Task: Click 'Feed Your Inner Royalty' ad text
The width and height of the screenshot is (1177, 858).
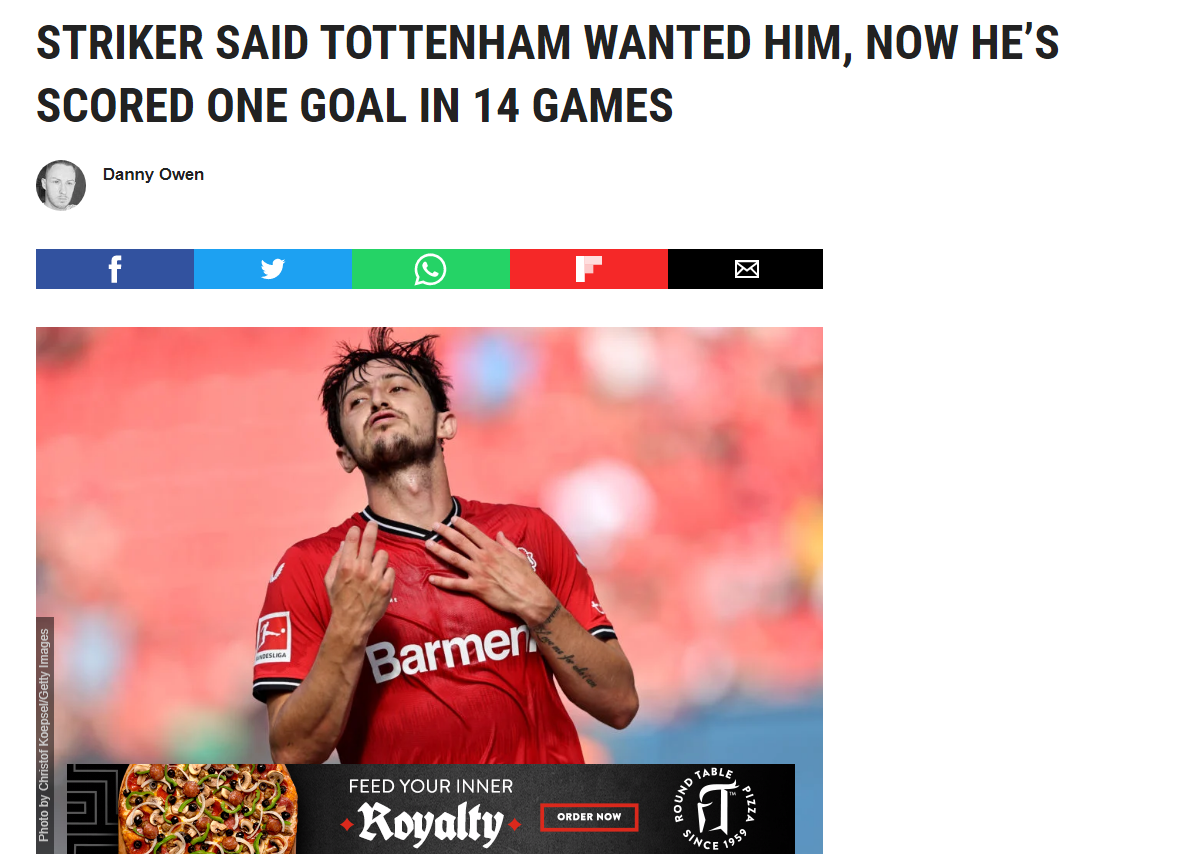Action: tap(431, 810)
